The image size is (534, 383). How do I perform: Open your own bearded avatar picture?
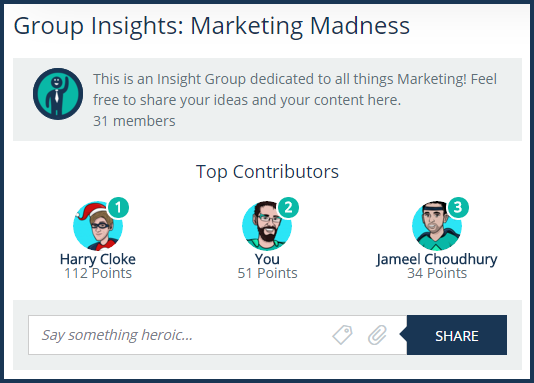coord(267,225)
